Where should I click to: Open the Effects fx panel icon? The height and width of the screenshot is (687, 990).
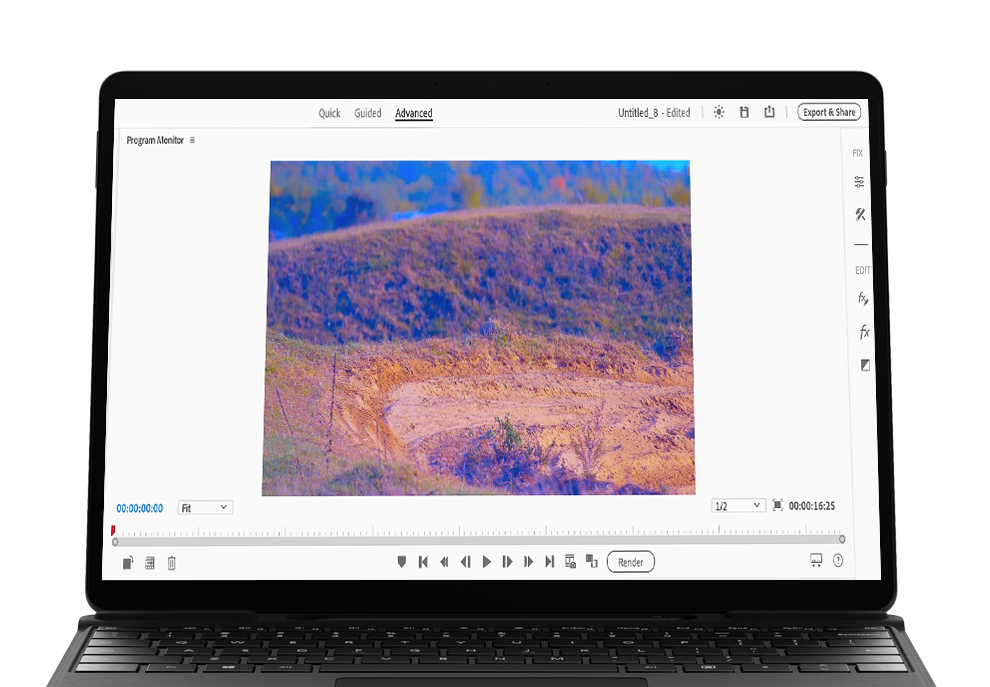(864, 332)
